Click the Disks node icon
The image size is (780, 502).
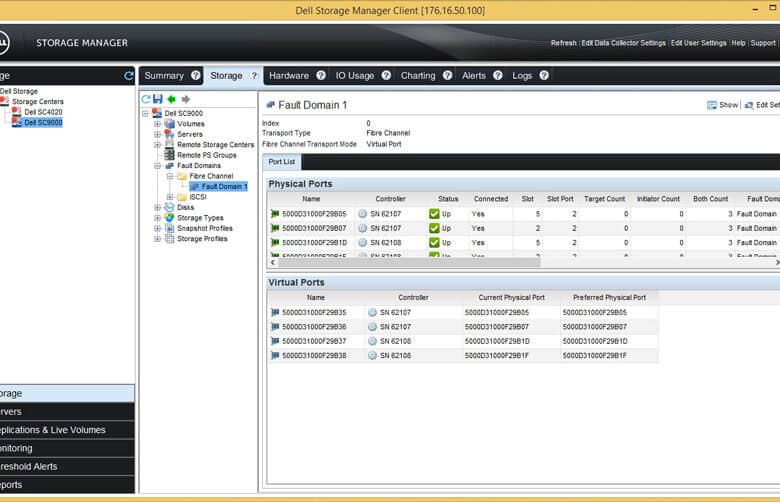(x=170, y=207)
